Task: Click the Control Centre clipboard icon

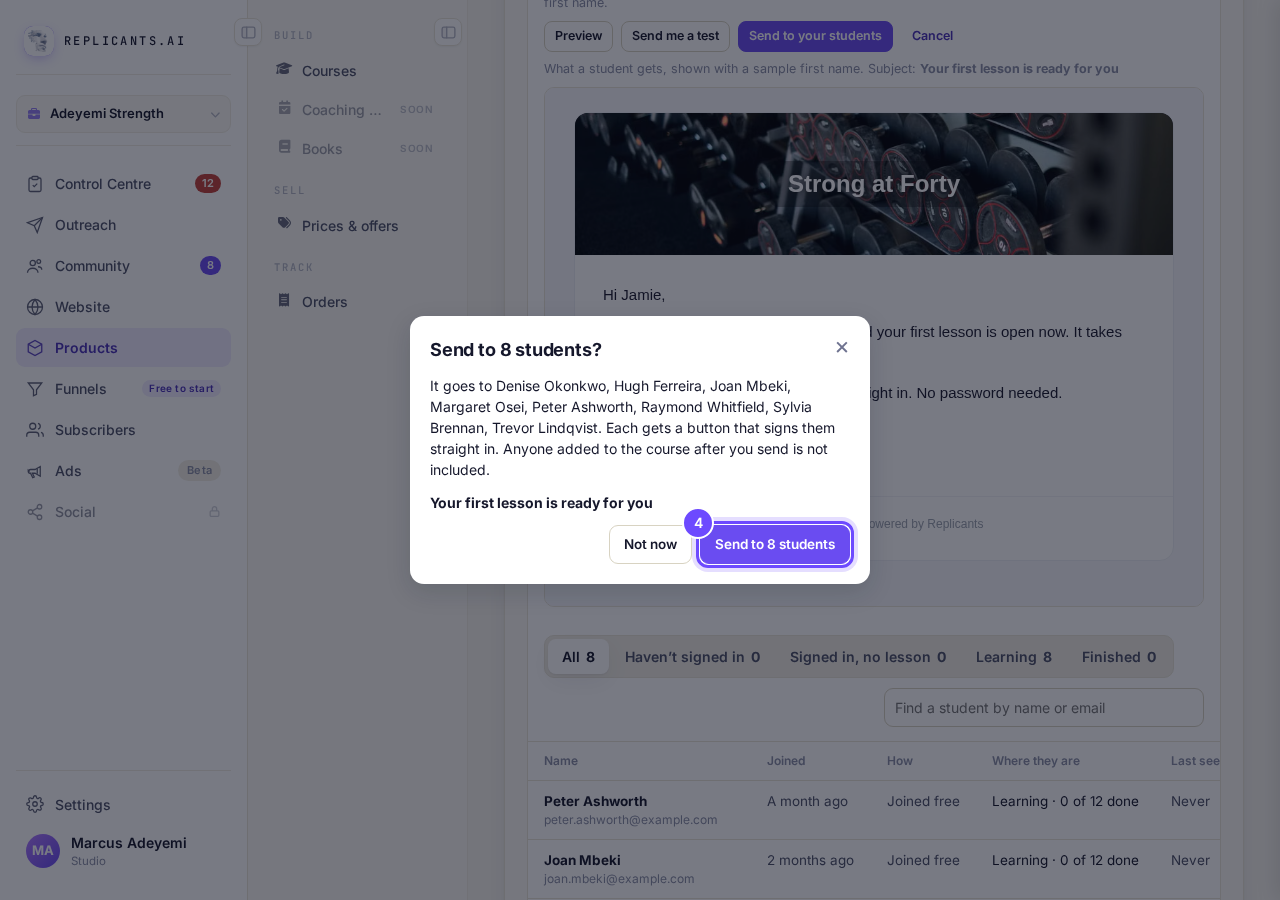Action: pos(35,184)
